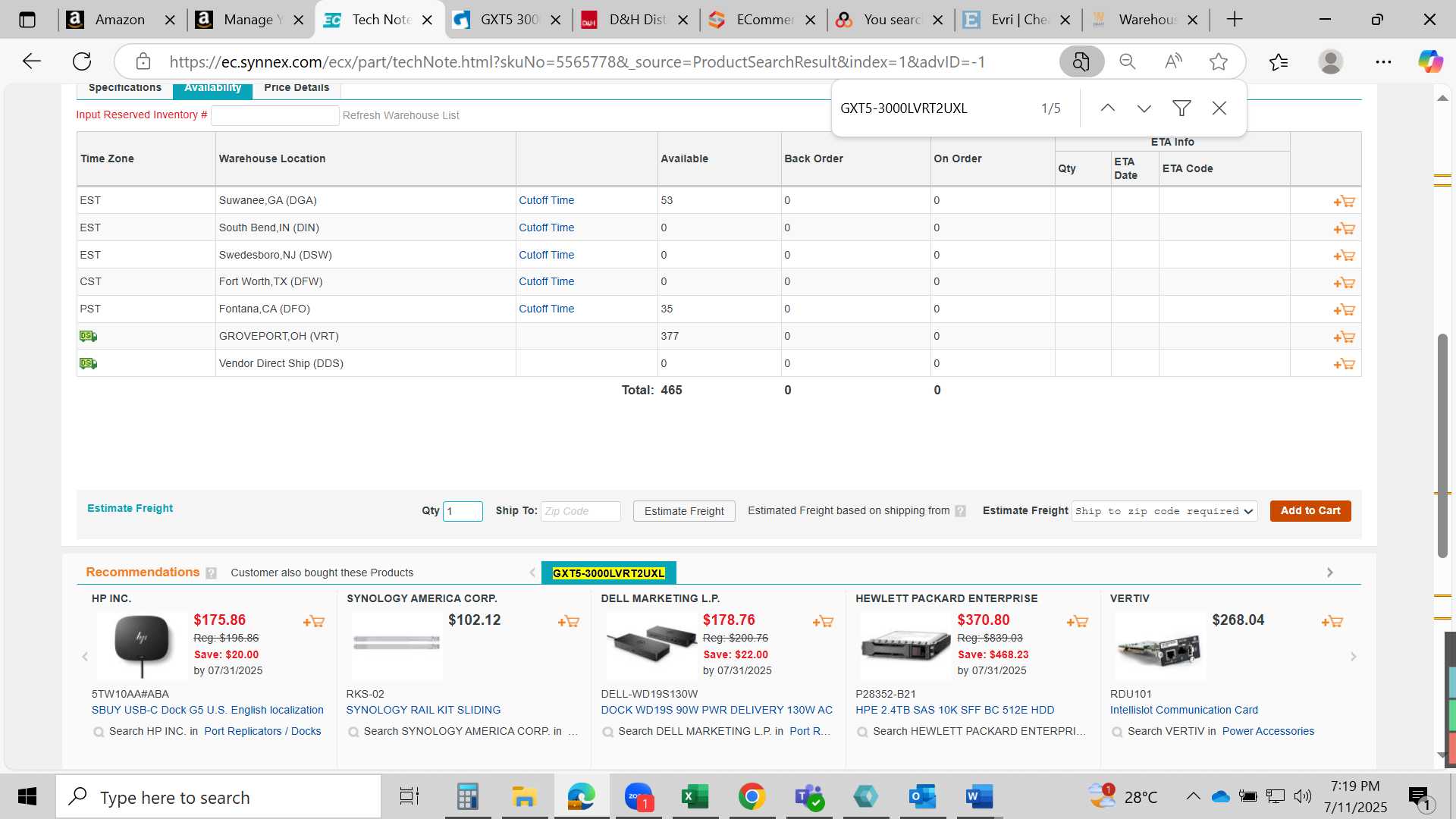The width and height of the screenshot is (1456, 819).
Task: Open Cutoff Time for Fontana,CA
Action: [x=546, y=309]
